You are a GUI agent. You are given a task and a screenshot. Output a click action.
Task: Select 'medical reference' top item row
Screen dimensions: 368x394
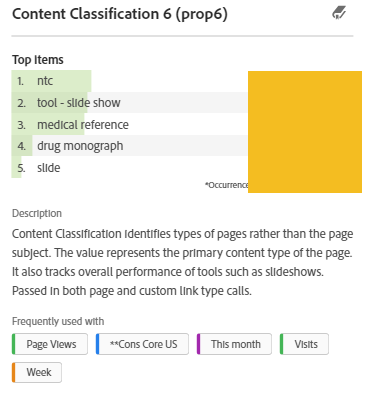130,124
